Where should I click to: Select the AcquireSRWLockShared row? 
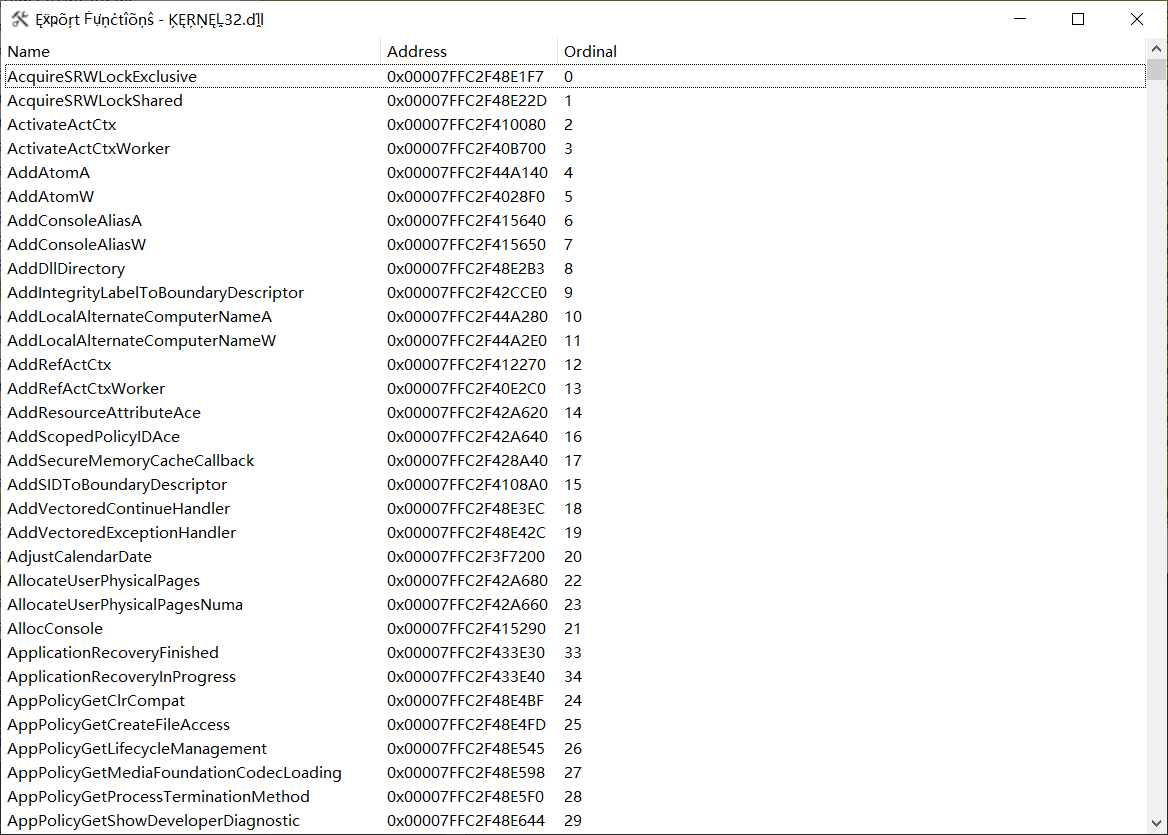point(575,101)
